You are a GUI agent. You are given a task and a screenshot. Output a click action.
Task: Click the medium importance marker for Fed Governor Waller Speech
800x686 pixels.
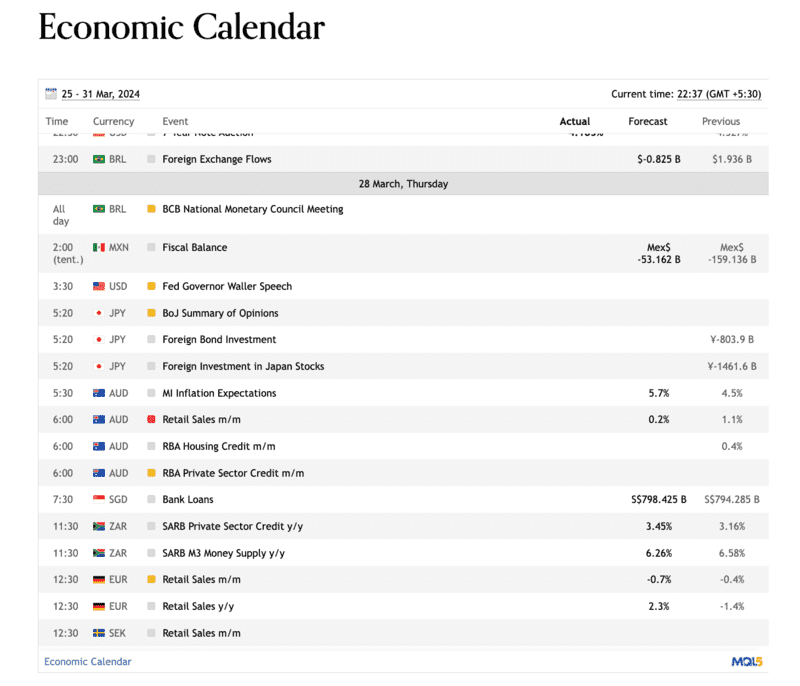point(151,286)
